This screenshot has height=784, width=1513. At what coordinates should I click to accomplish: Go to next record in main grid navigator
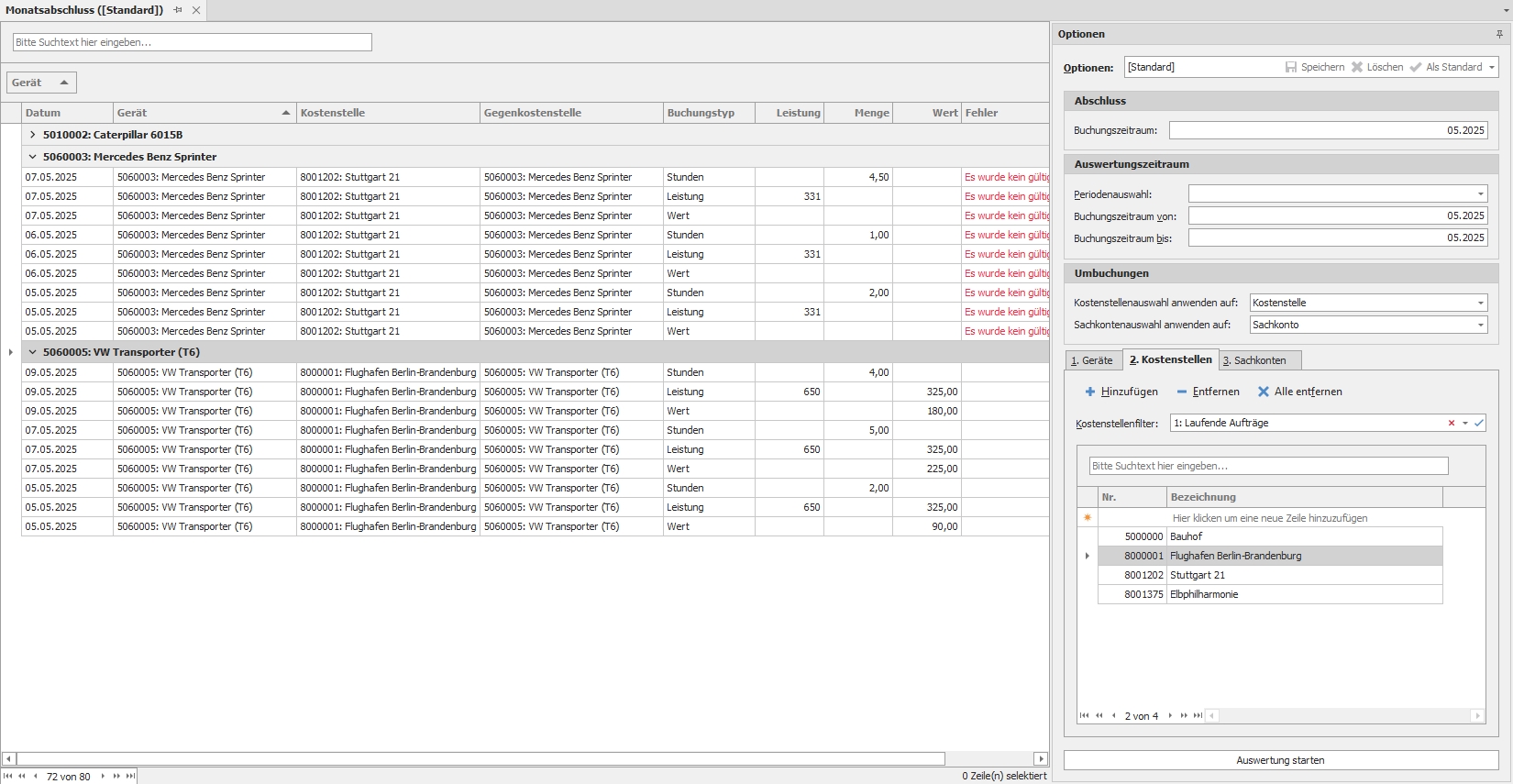pos(103,776)
